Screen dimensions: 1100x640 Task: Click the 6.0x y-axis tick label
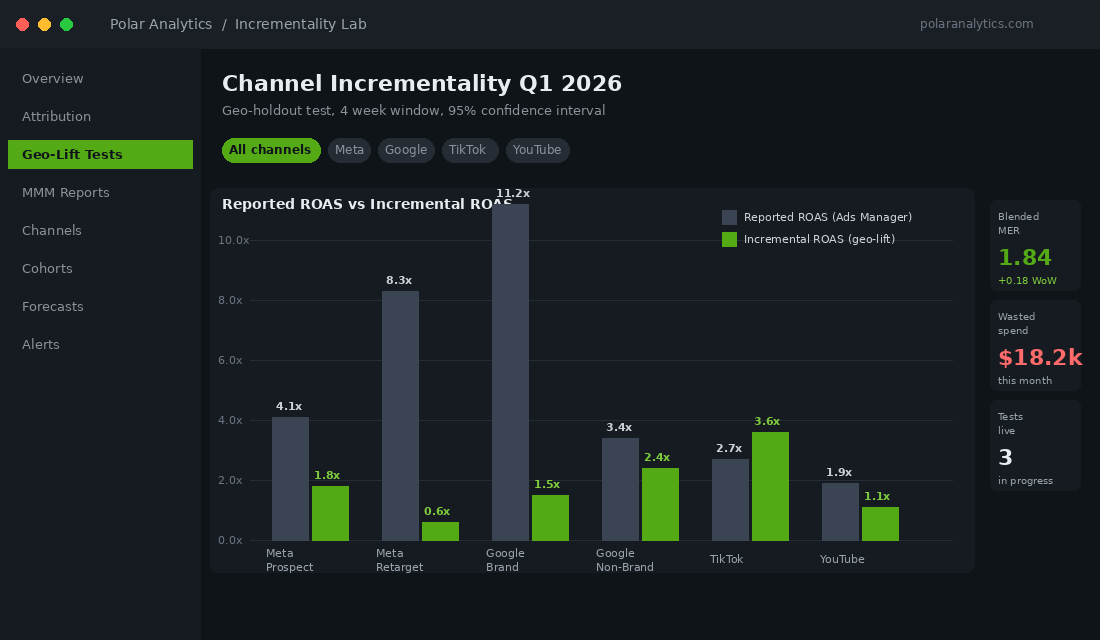tap(230, 360)
